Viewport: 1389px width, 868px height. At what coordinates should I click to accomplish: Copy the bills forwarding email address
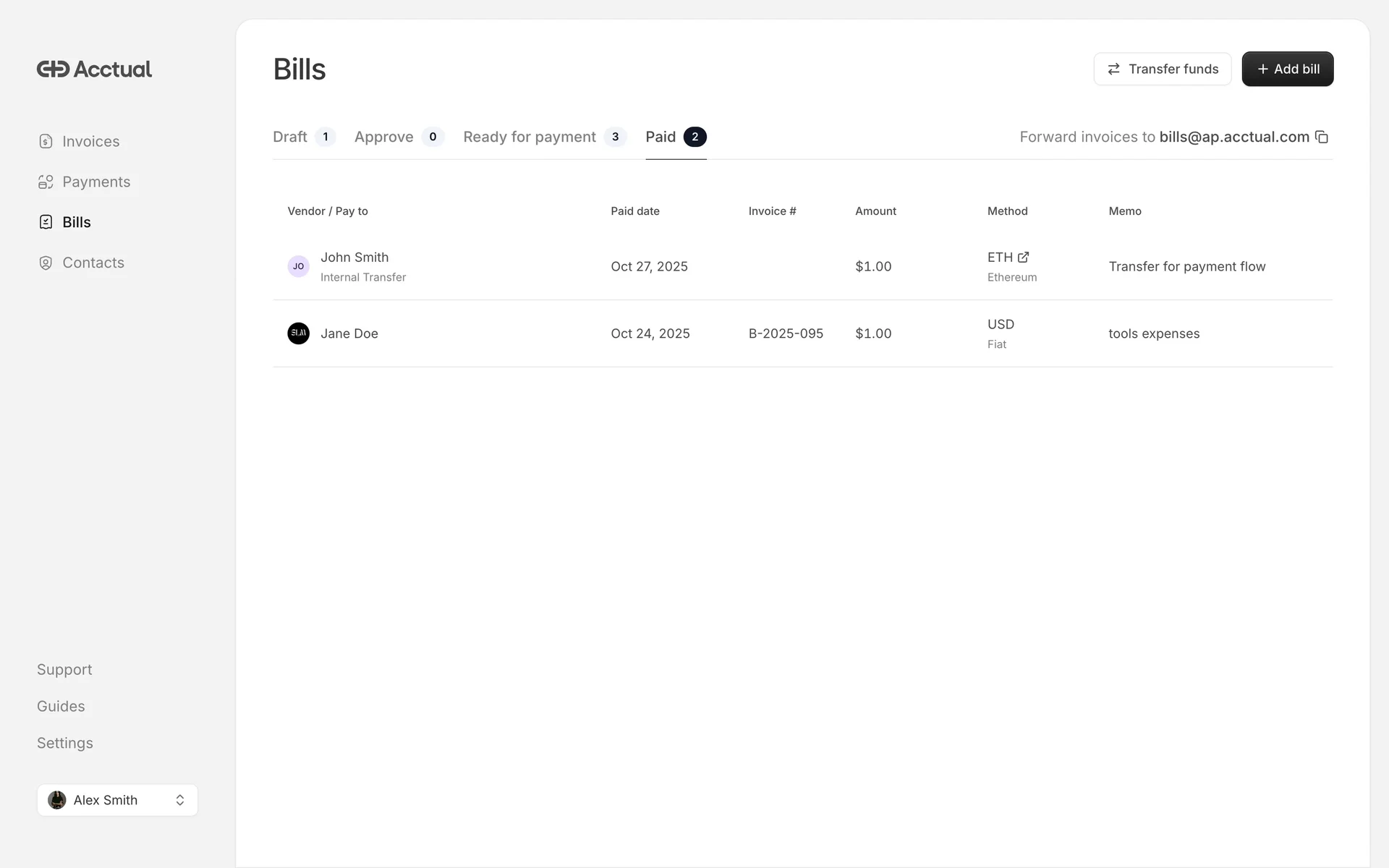[x=1321, y=137]
